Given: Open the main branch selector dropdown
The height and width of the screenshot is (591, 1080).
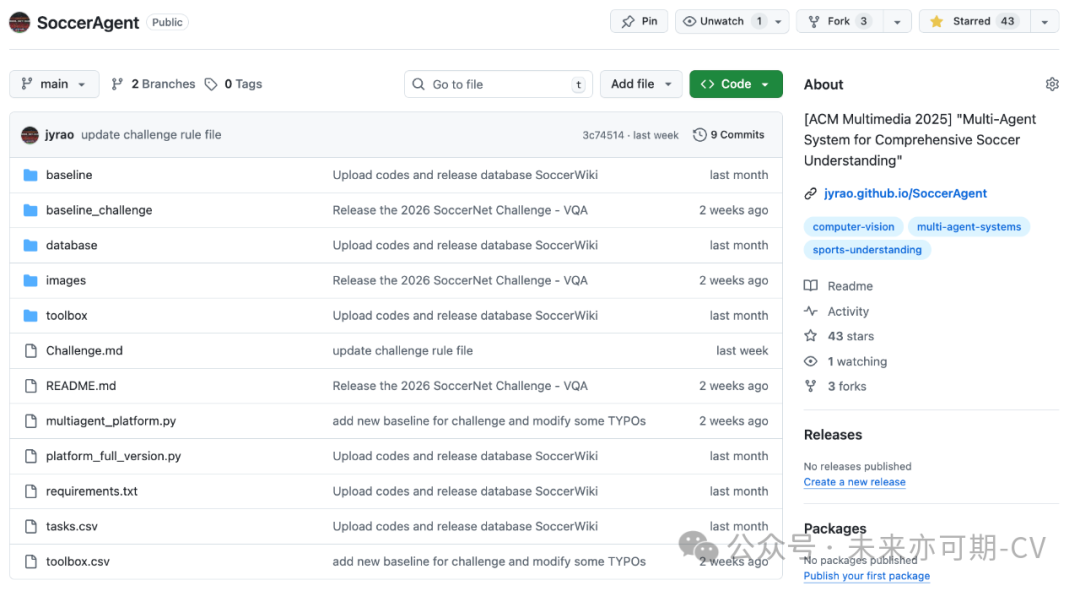Looking at the screenshot, I should tap(54, 84).
